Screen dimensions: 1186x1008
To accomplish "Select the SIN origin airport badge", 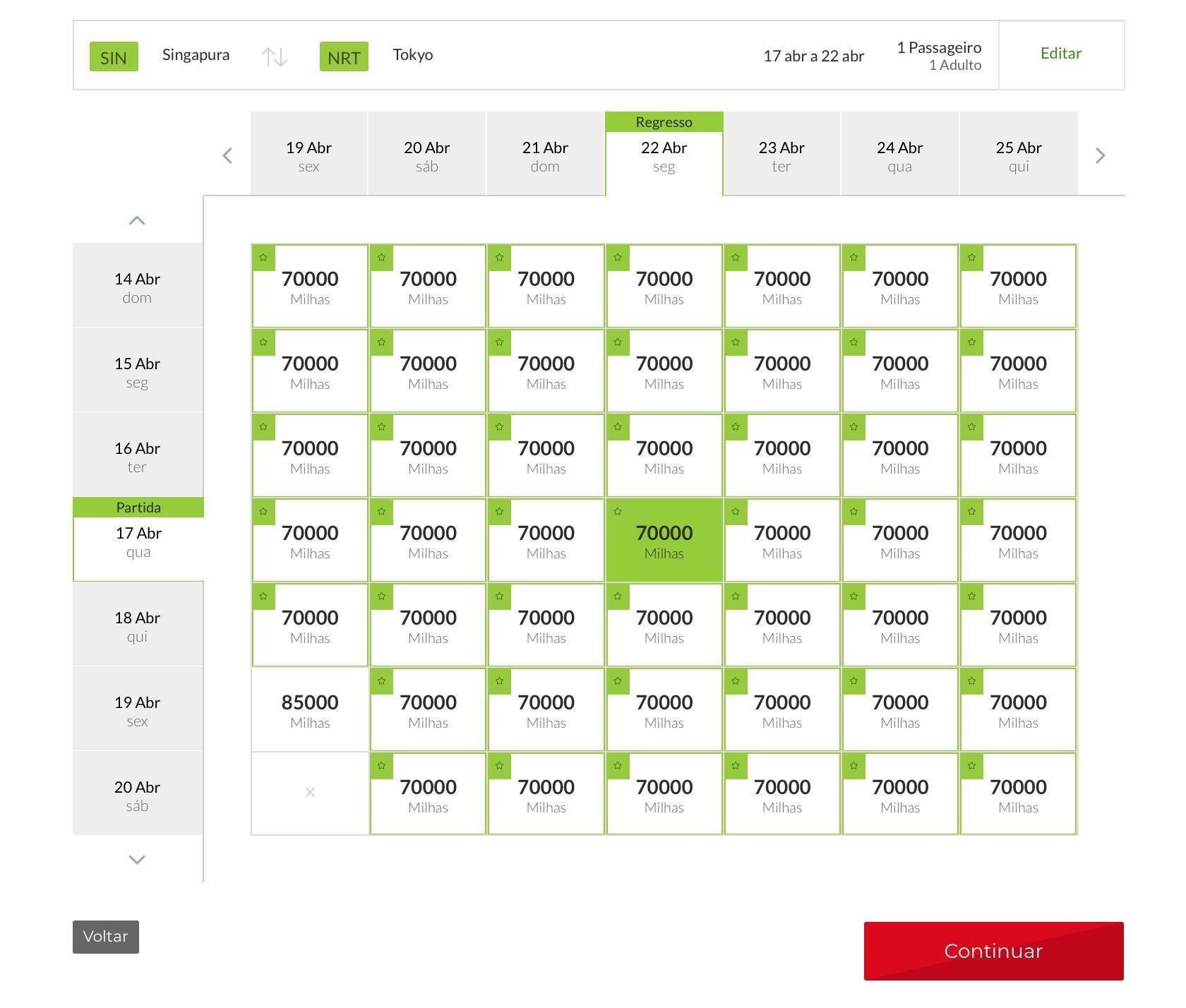I will click(x=114, y=56).
